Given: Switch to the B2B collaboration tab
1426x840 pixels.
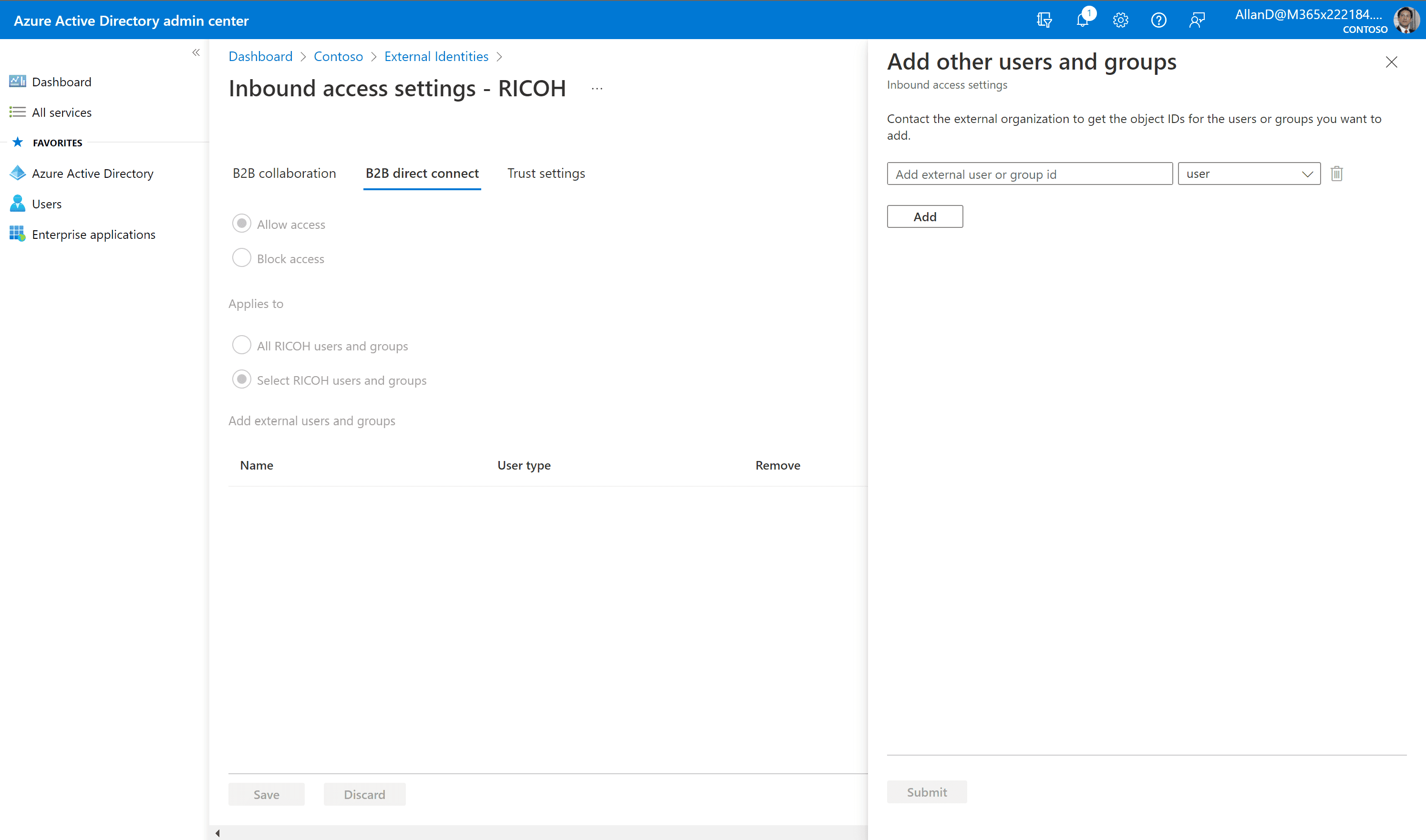Looking at the screenshot, I should 284,173.
